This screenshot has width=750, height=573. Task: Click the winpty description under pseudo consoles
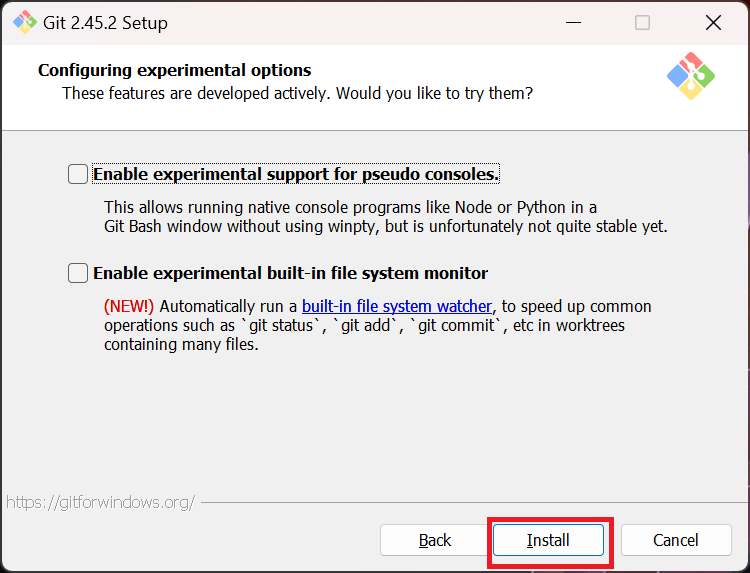click(385, 226)
